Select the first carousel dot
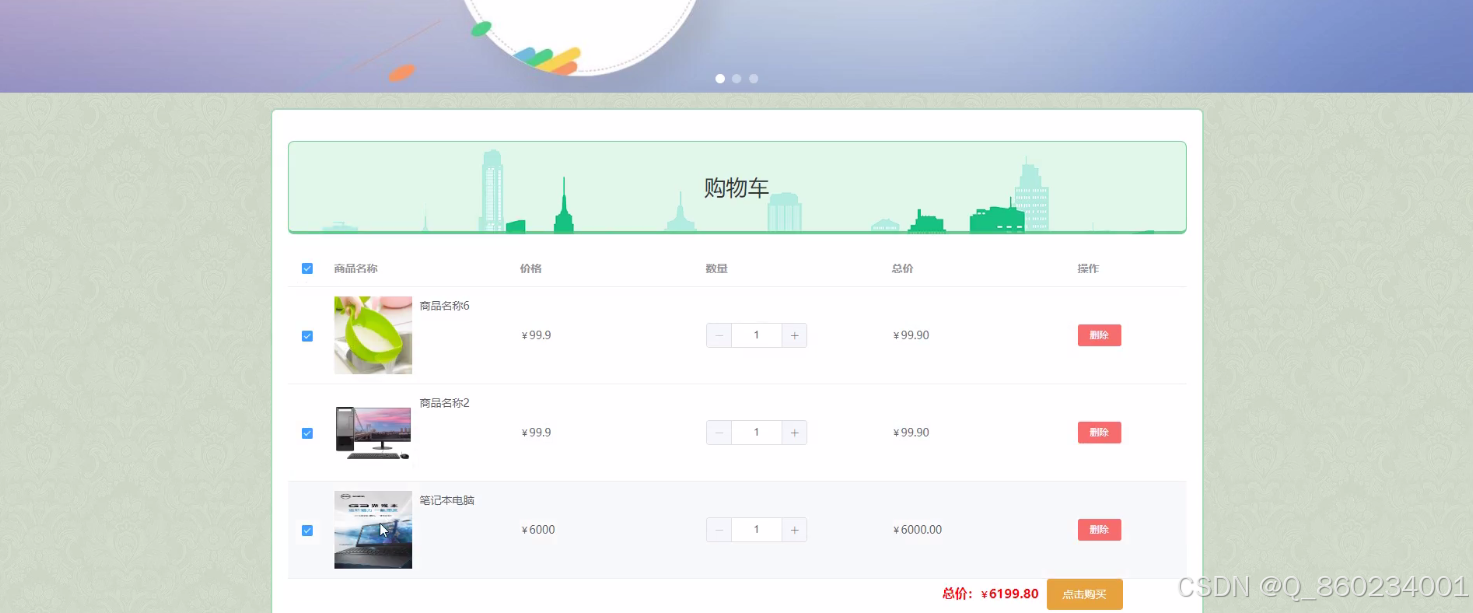The image size is (1473, 613). (x=720, y=78)
